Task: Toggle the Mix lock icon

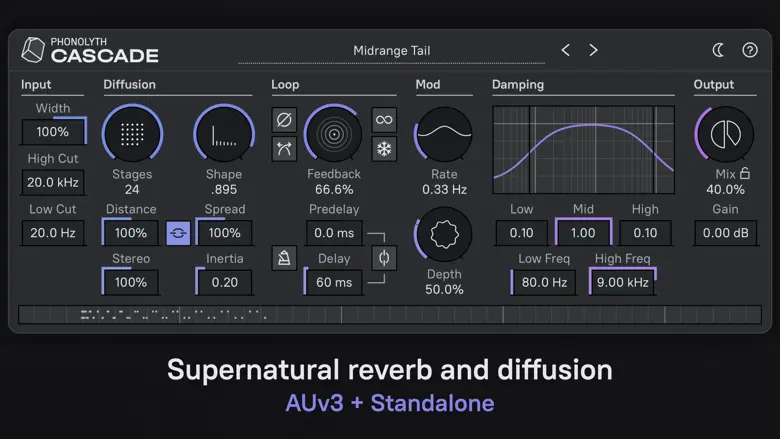Action: [745, 173]
